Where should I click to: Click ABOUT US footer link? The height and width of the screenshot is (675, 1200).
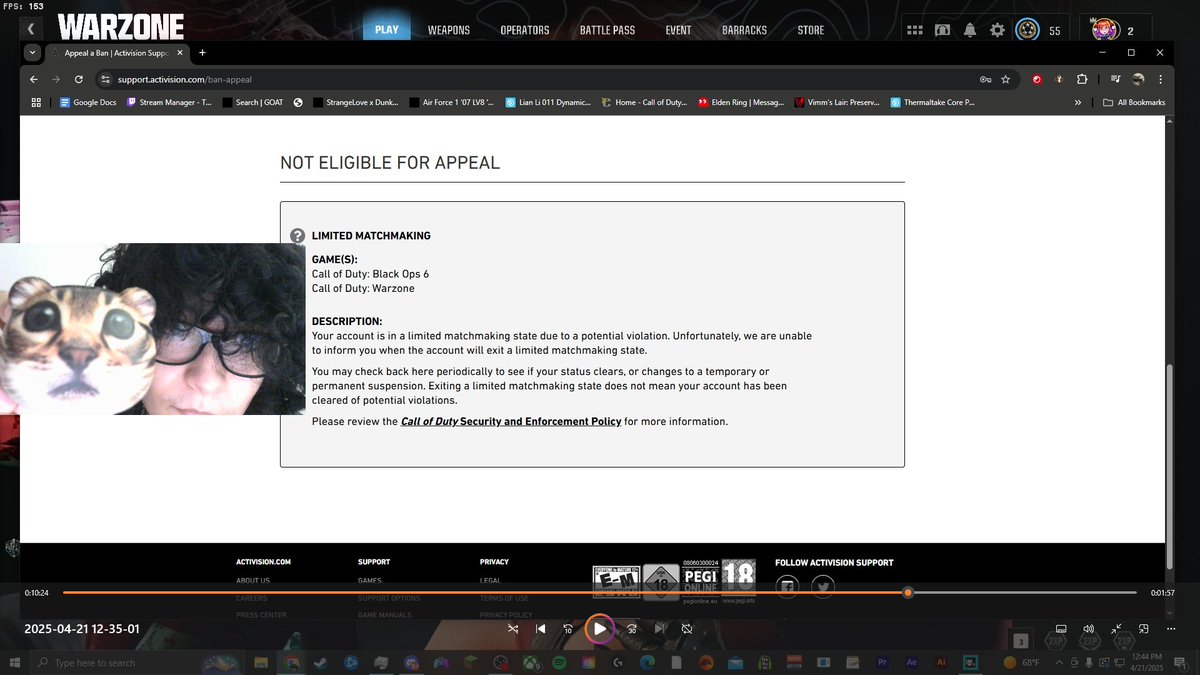point(253,581)
